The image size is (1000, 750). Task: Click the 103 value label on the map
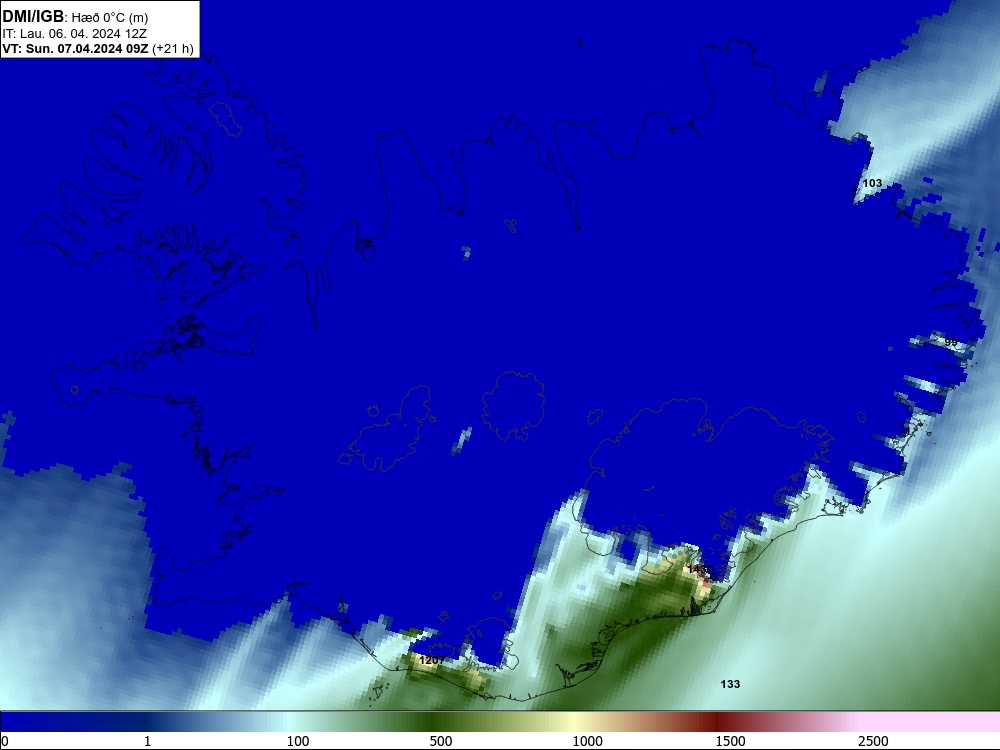coord(872,183)
